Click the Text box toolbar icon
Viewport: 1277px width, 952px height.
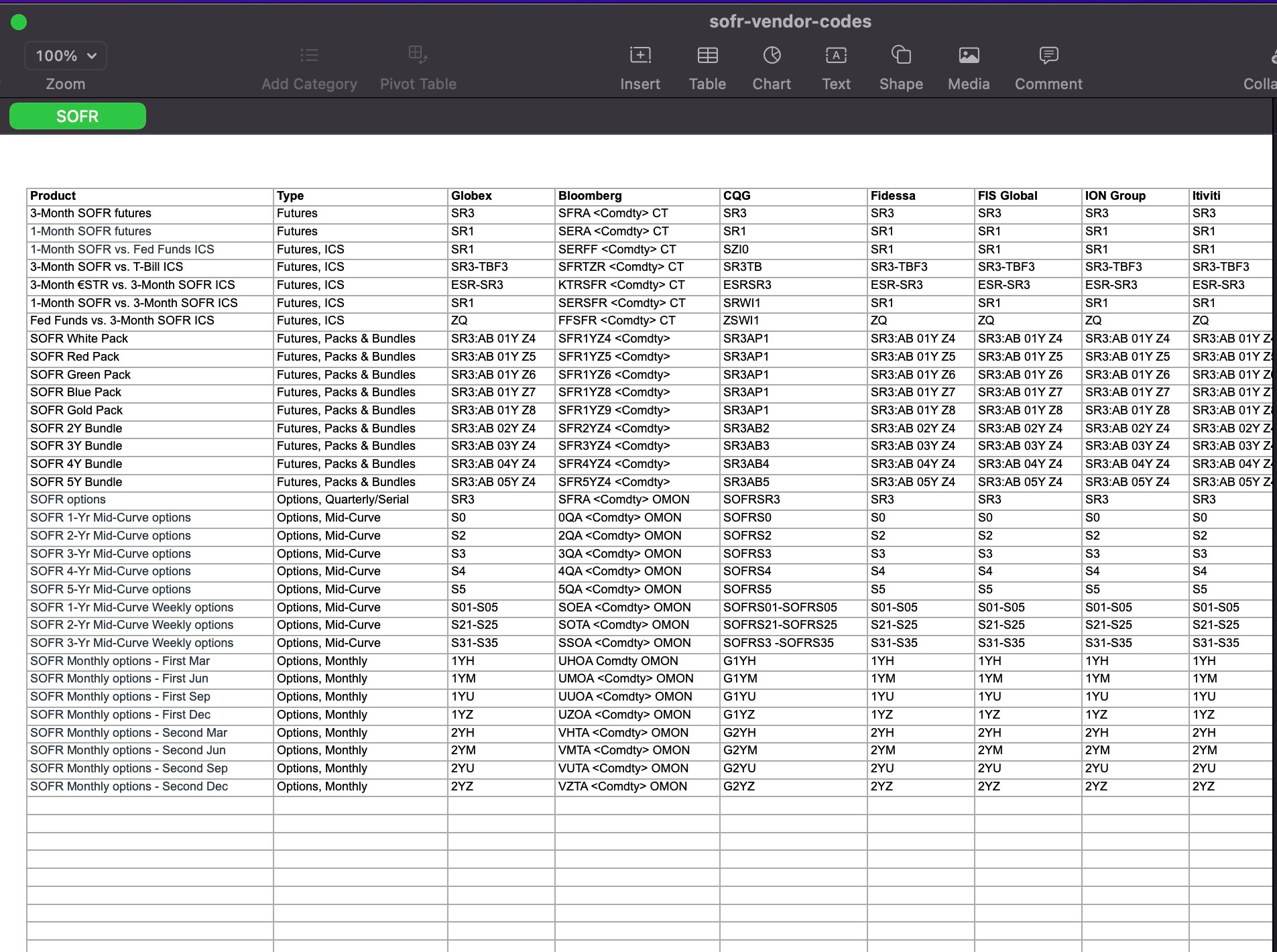[836, 55]
